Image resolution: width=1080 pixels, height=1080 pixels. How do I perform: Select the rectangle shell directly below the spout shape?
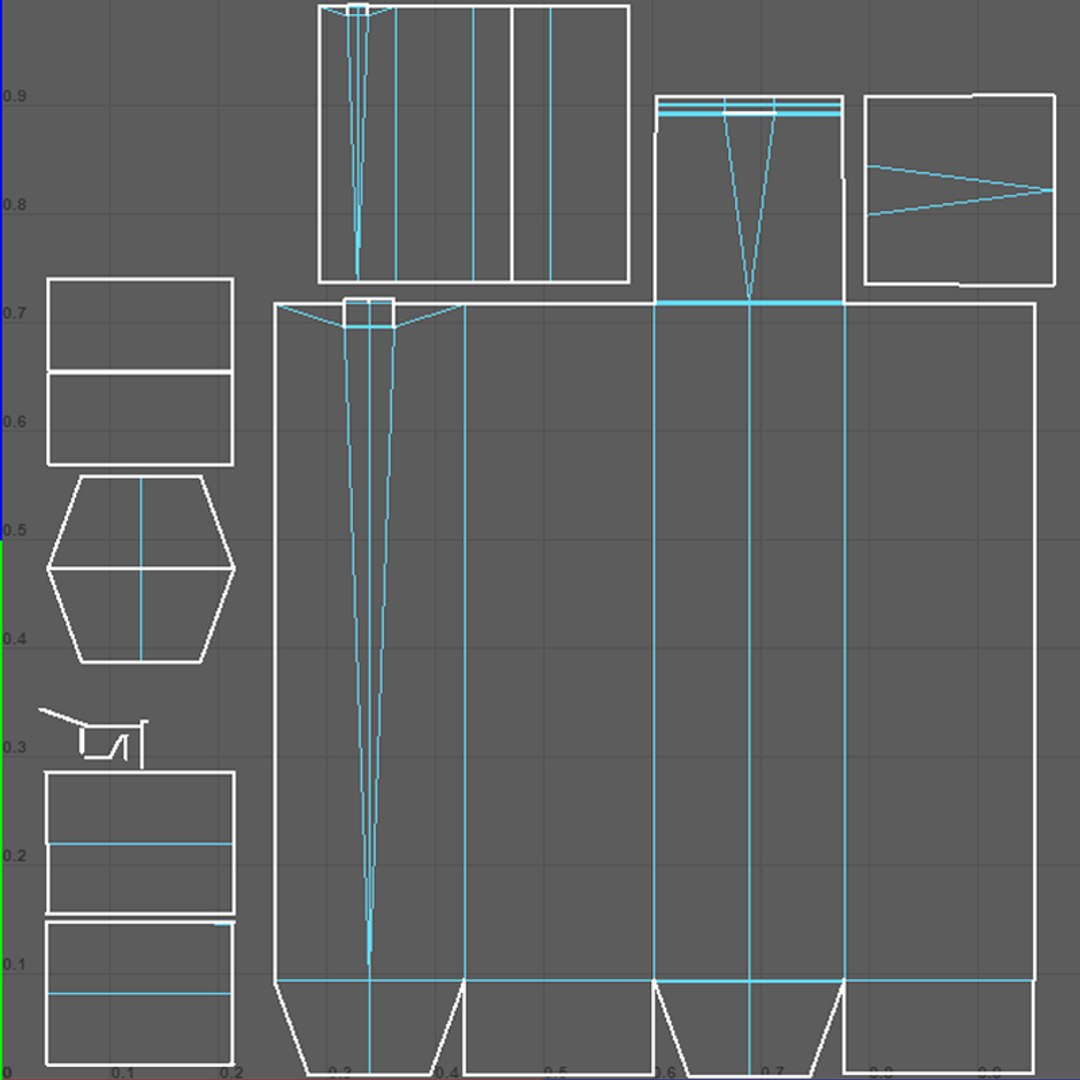[140, 843]
